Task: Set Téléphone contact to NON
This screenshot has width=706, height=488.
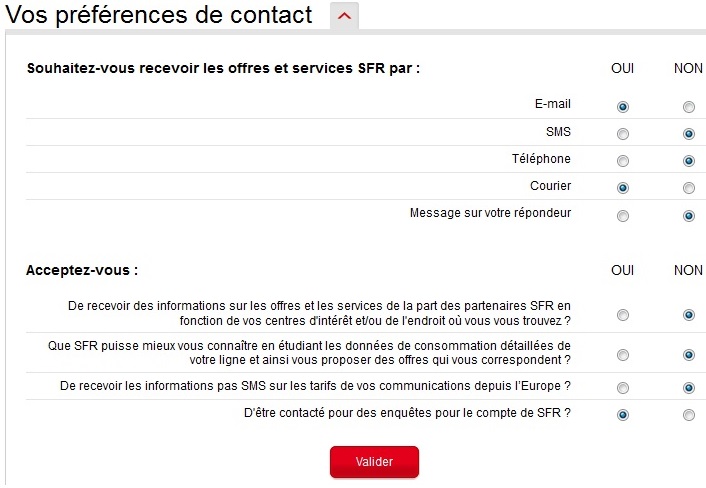Action: [688, 160]
